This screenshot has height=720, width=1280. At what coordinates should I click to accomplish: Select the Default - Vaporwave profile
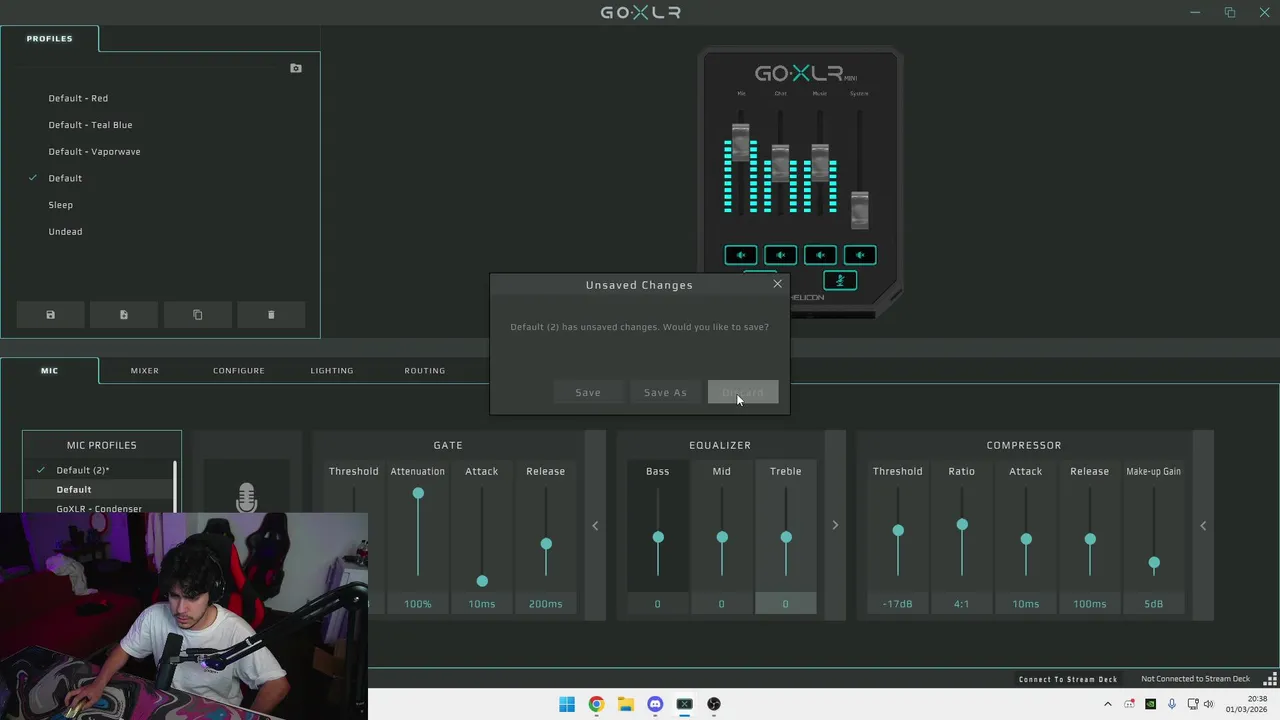point(94,152)
